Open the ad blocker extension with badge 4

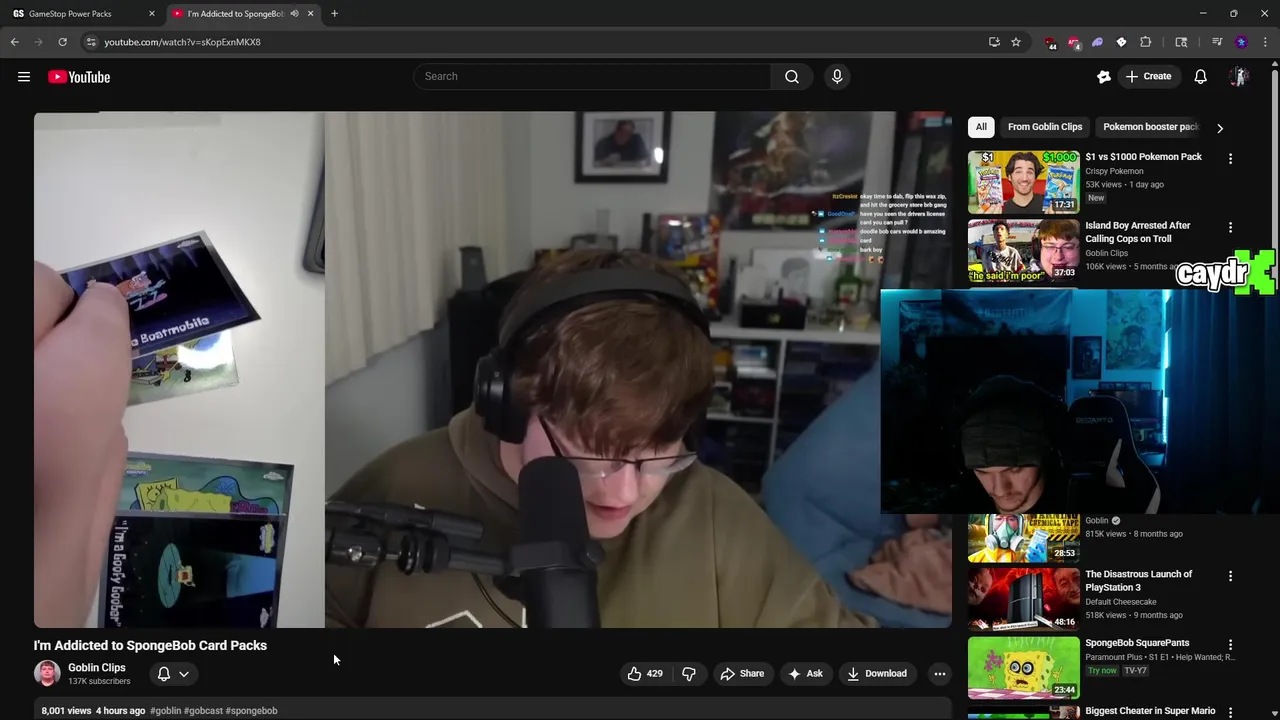1074,42
